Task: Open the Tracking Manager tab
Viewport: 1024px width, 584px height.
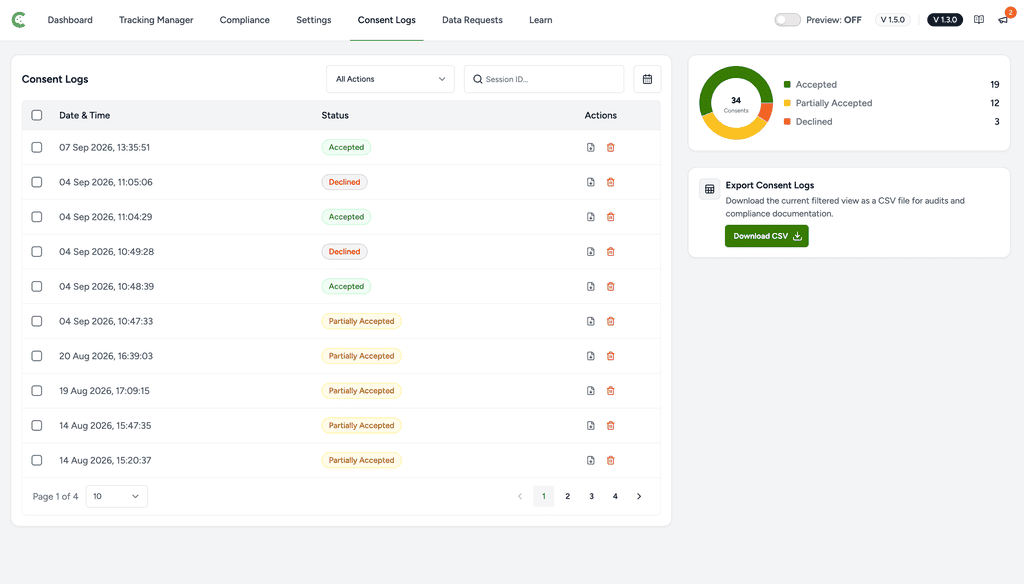Action: point(156,20)
